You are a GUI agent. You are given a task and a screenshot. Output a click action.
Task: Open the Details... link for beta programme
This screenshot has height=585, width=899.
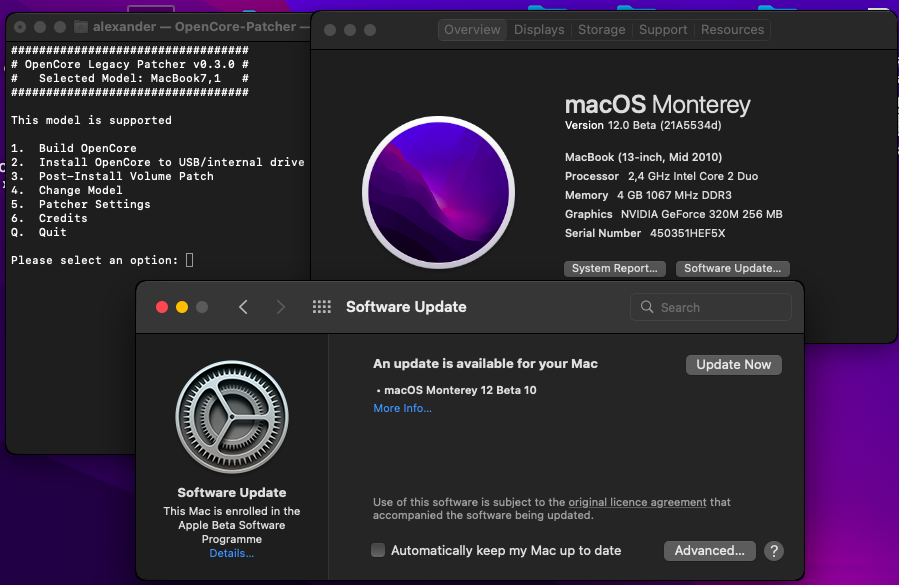click(232, 553)
